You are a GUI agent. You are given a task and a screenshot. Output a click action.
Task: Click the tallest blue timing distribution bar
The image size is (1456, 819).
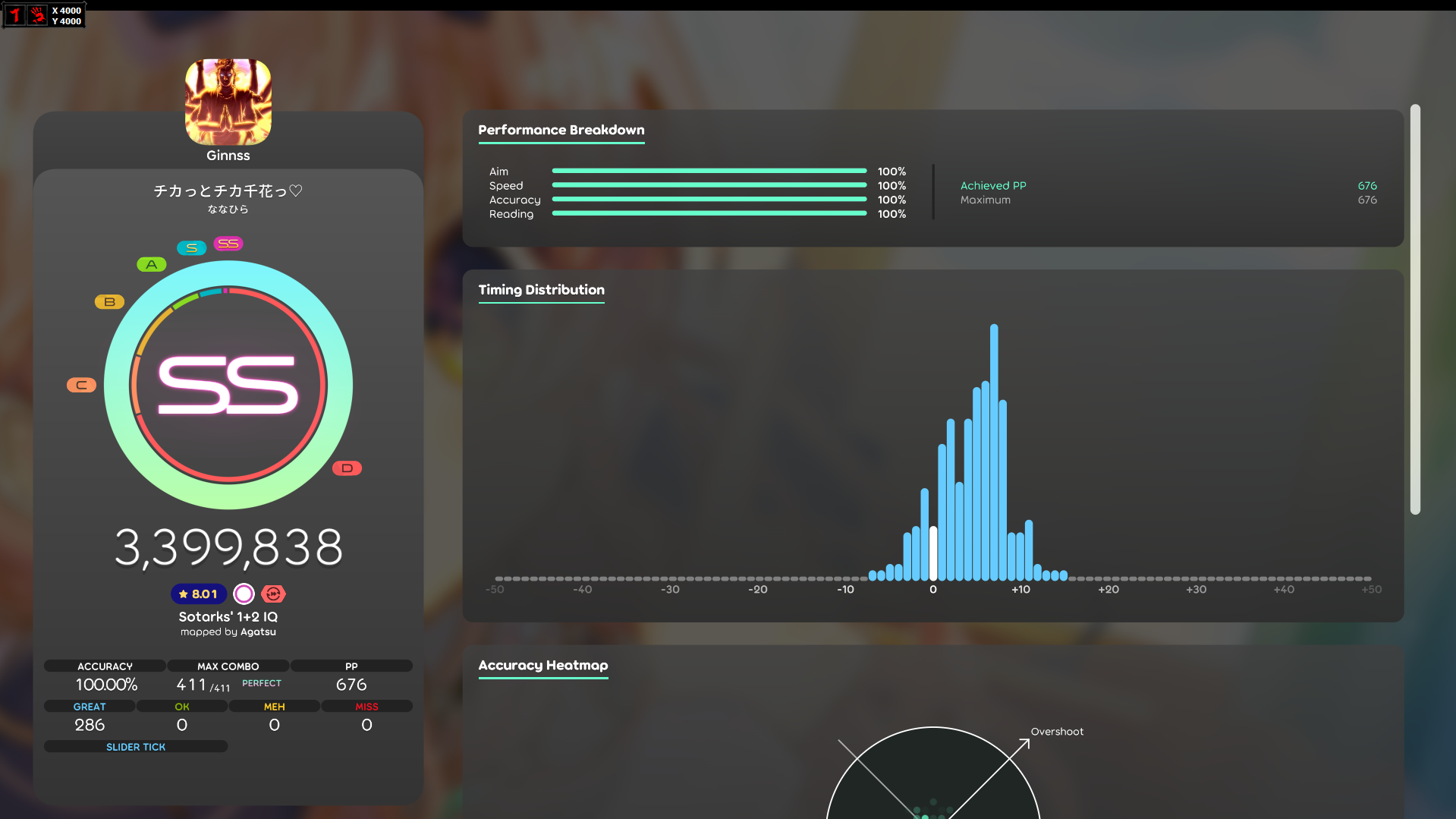[994, 452]
